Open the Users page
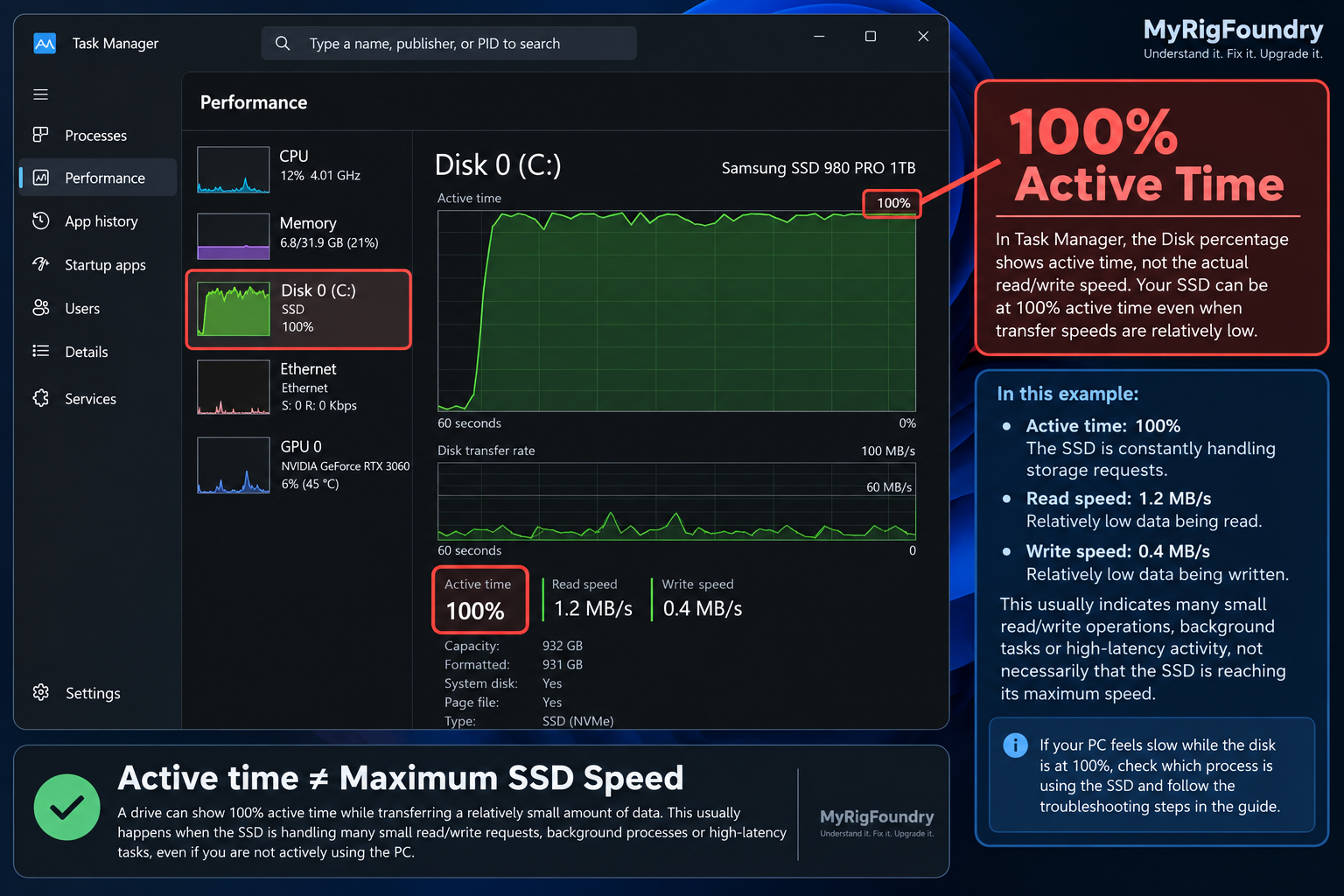The image size is (1344, 896). pyautogui.click(x=96, y=309)
